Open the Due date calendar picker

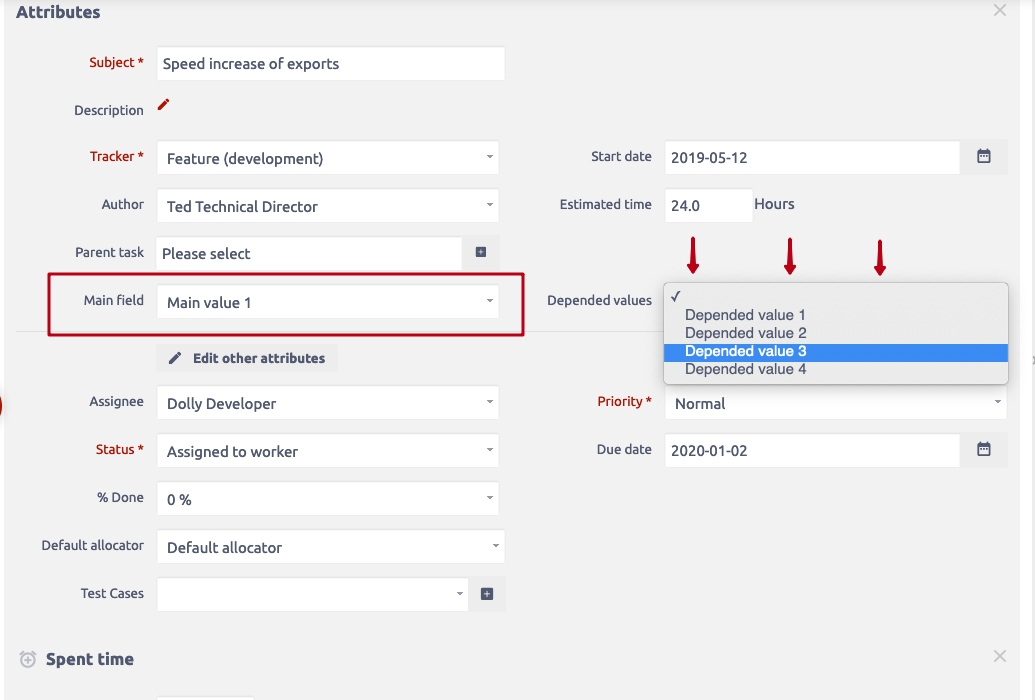click(983, 450)
